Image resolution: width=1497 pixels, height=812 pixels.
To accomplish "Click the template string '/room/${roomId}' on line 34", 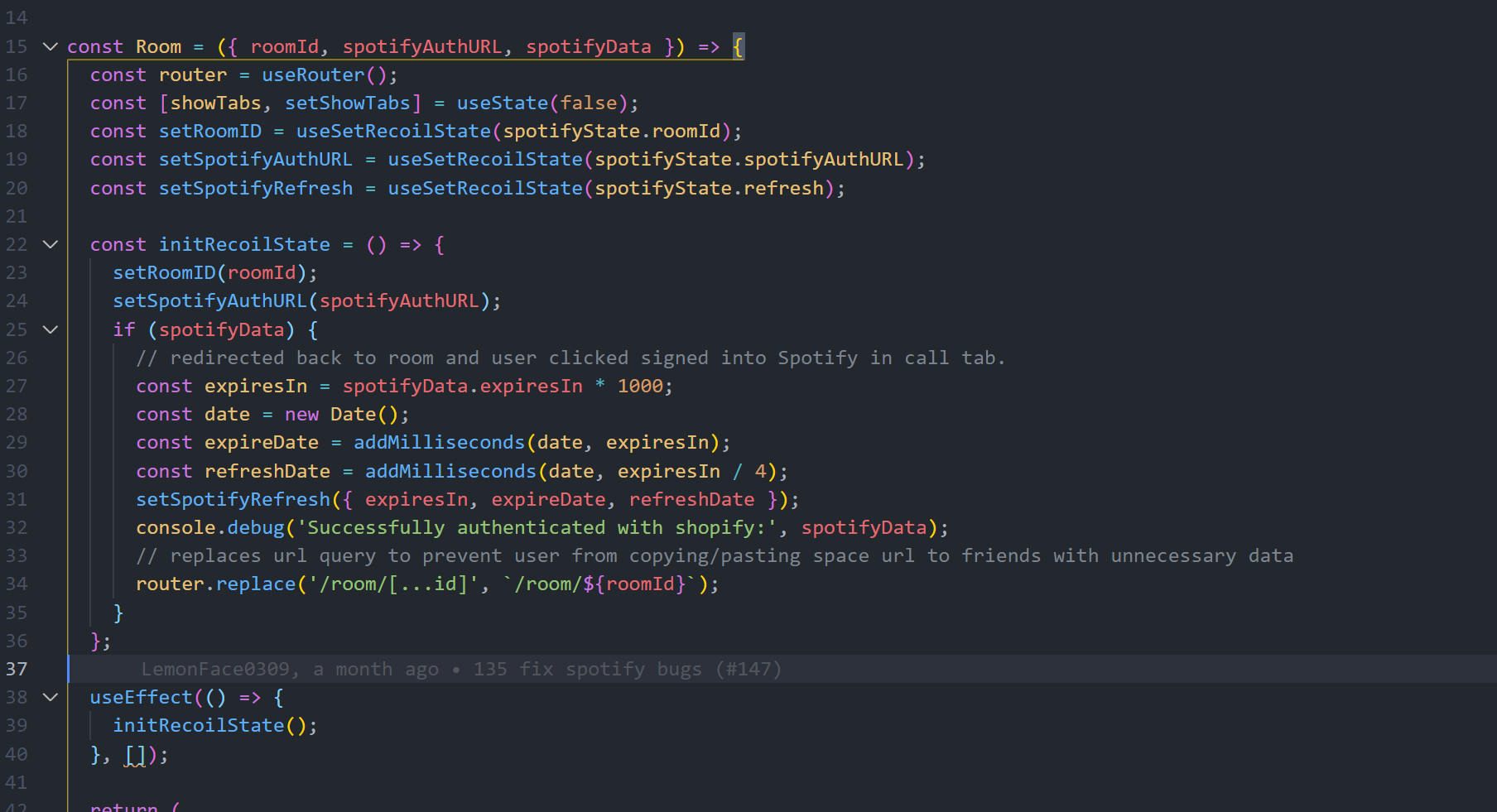I will pyautogui.click(x=600, y=584).
